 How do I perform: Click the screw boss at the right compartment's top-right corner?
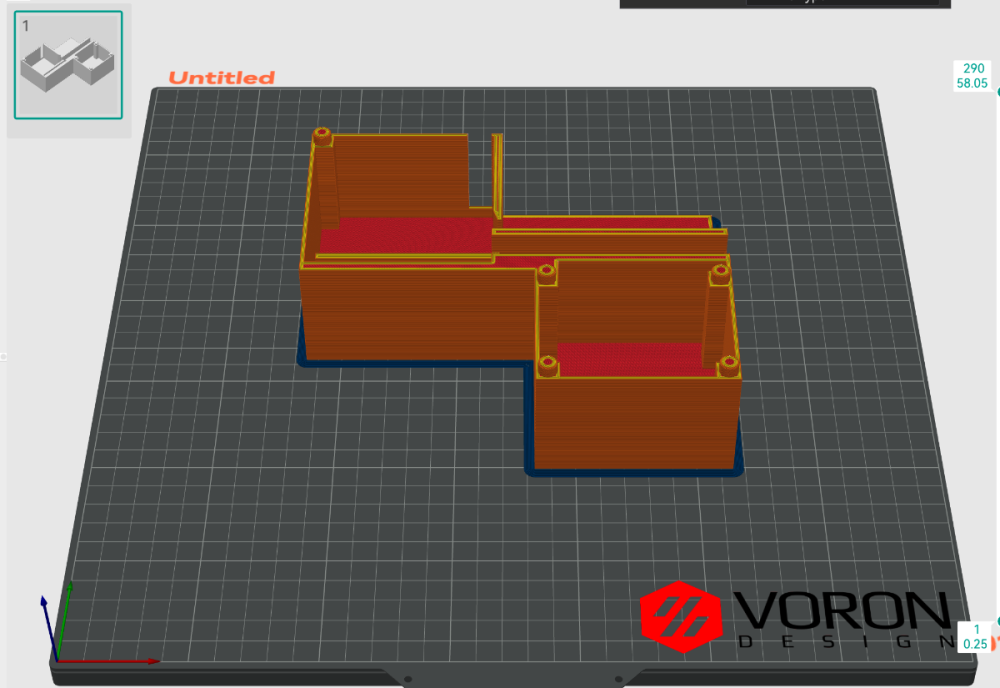tap(721, 274)
